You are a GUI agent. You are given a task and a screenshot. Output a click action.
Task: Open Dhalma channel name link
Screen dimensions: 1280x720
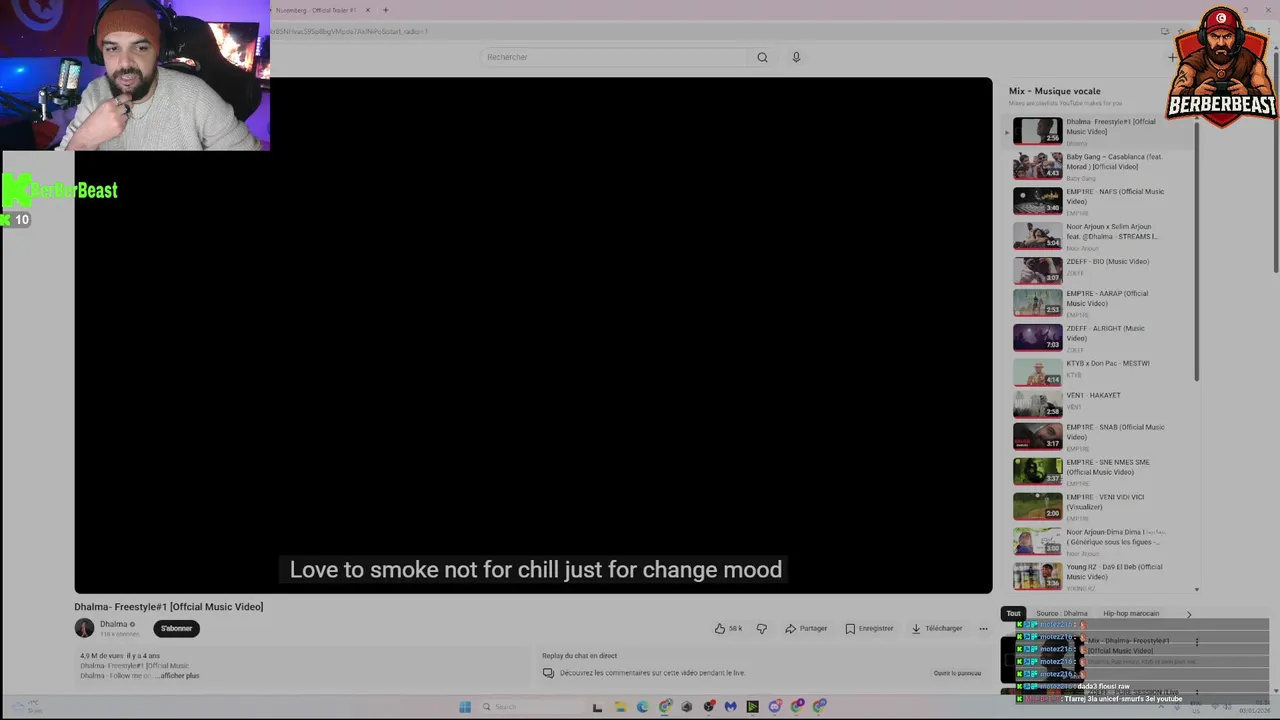pos(113,624)
